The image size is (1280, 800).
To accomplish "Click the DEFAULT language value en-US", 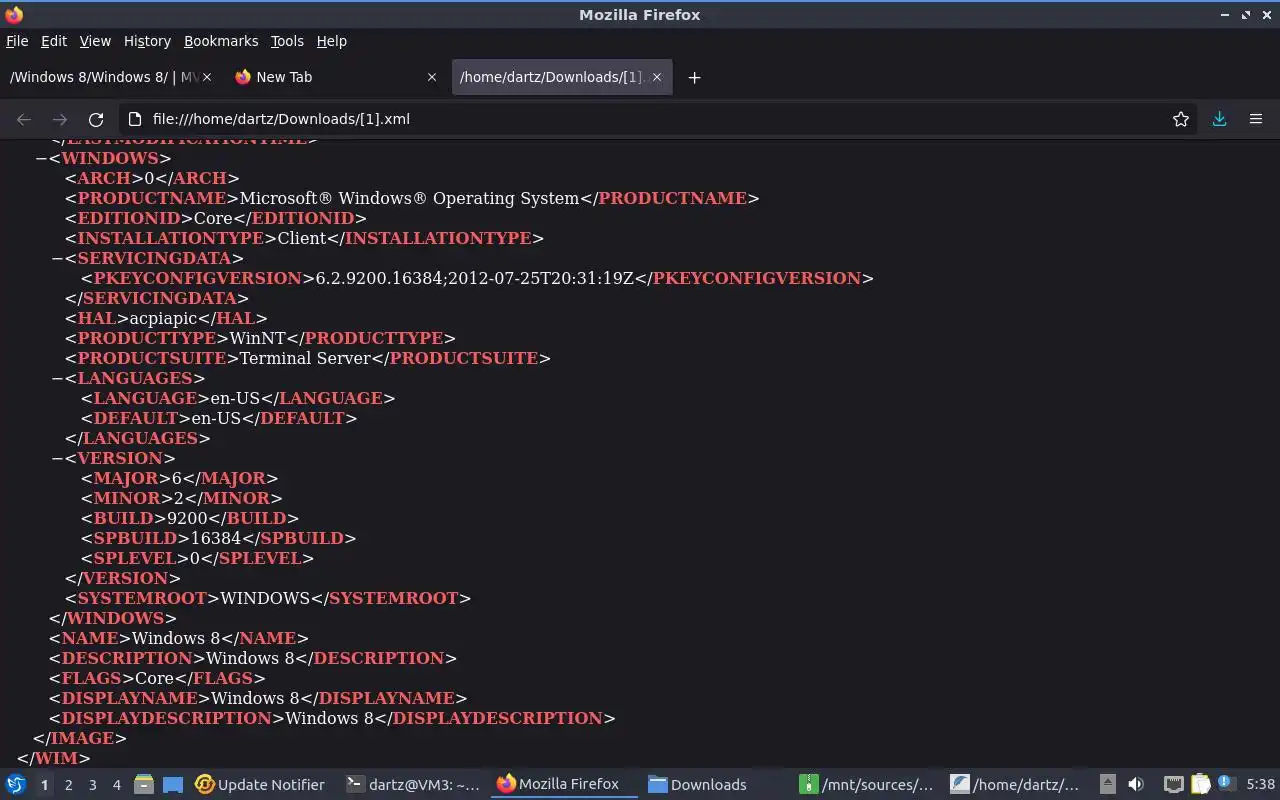I will point(216,418).
